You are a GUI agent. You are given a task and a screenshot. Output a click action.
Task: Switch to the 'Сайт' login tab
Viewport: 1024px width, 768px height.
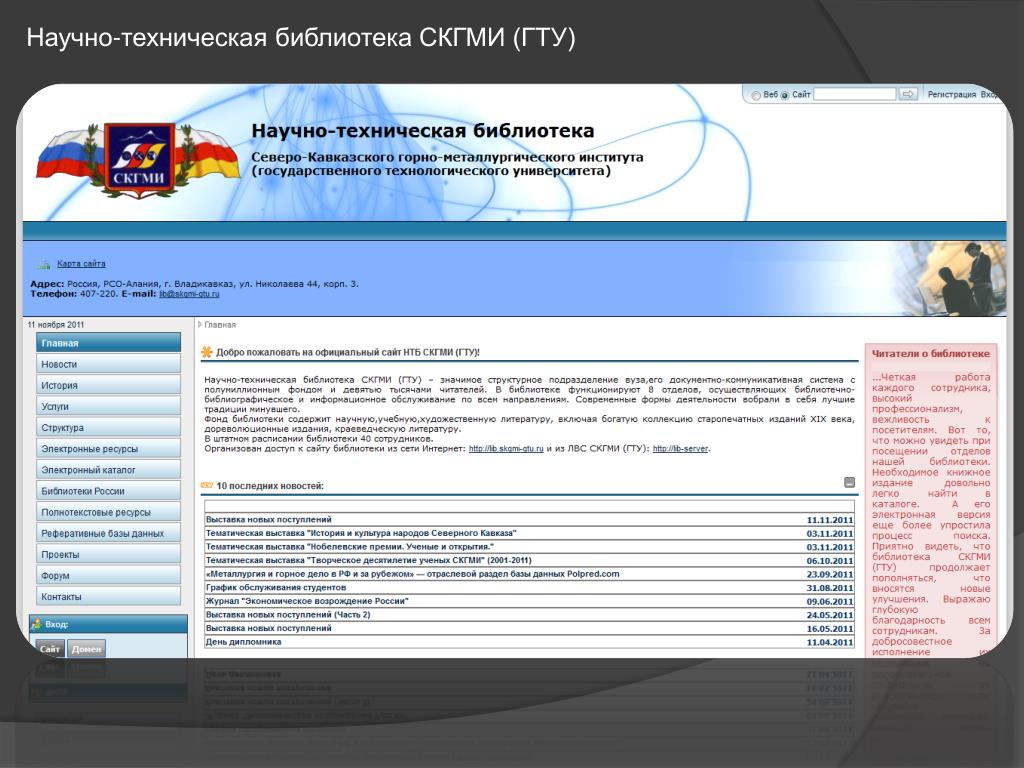pos(50,648)
